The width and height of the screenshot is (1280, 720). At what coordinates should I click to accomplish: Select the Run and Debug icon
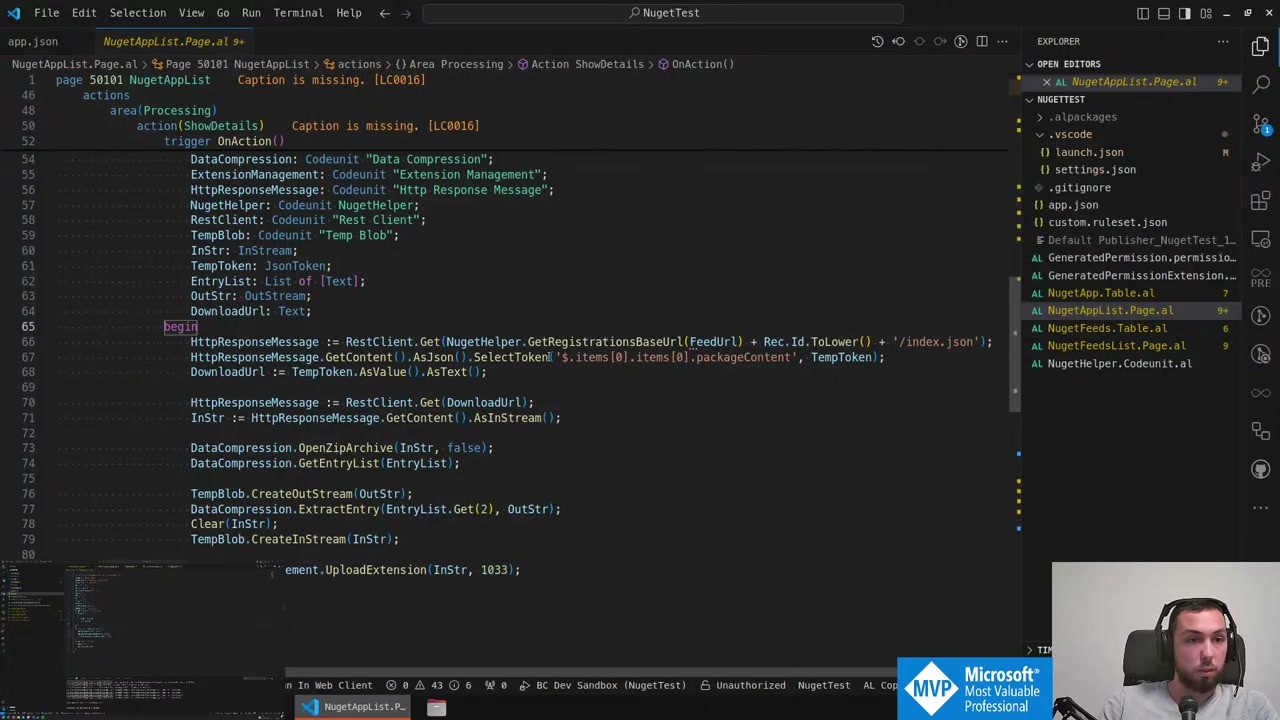click(x=1260, y=160)
